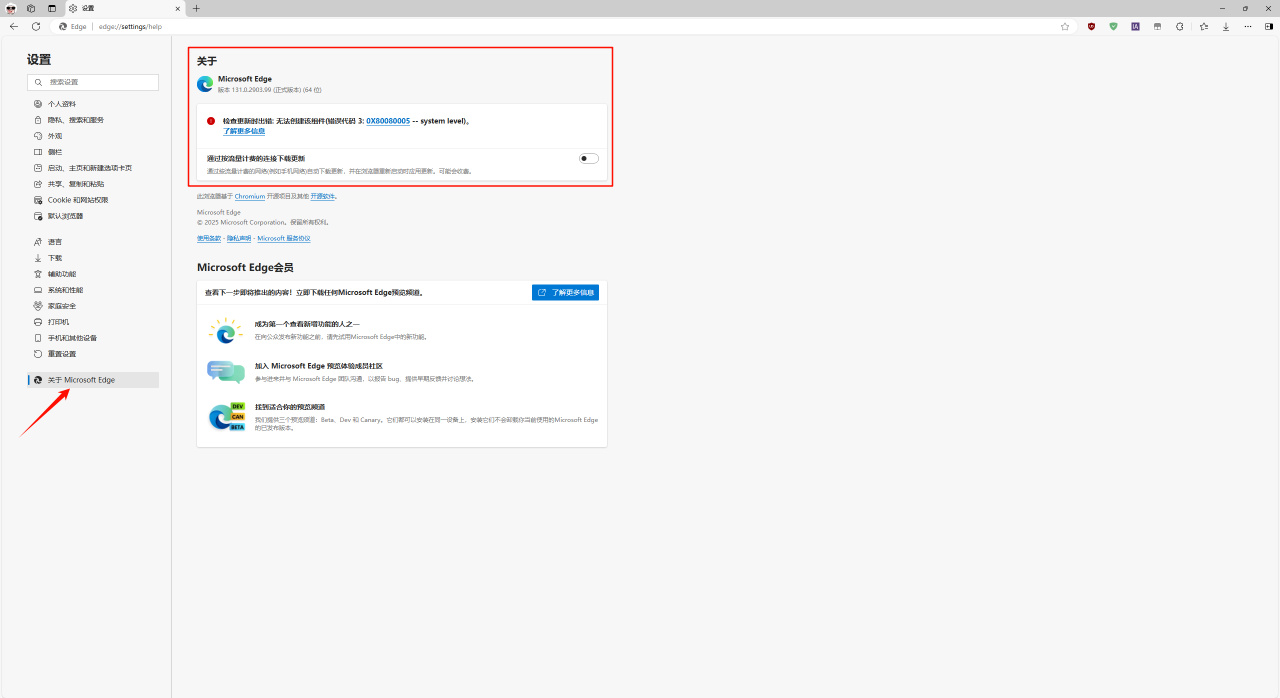Open Microsoft 服务协议 link
Image resolution: width=1280 pixels, height=698 pixels.
pyautogui.click(x=284, y=238)
